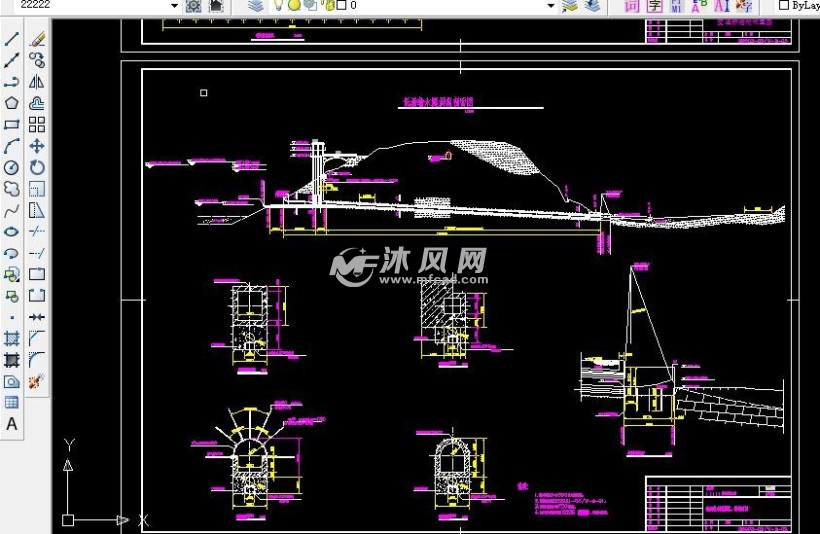This screenshot has width=820, height=534.
Task: Toggle the layer freeze sun icon
Action: pos(294,5)
